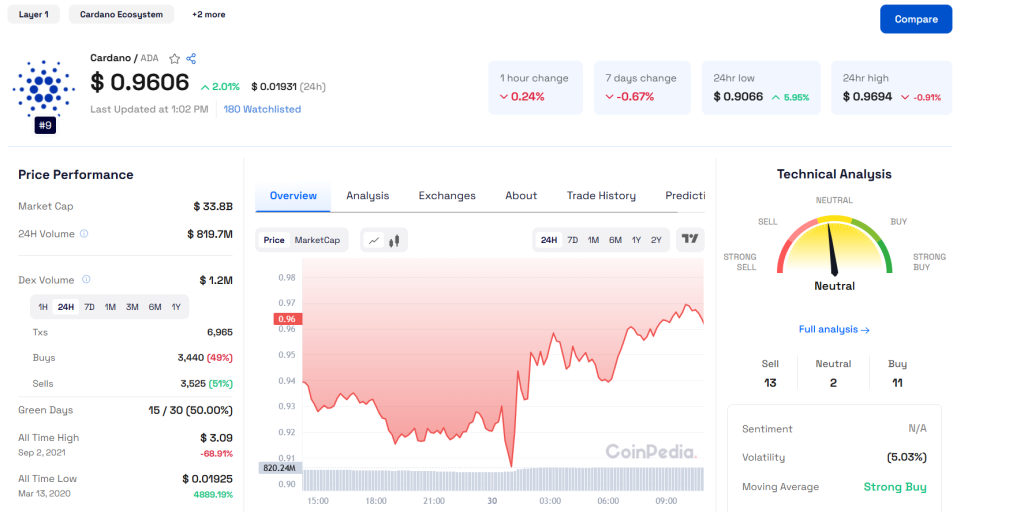
Task: Click the technical analysis gauge meter
Action: 834,245
